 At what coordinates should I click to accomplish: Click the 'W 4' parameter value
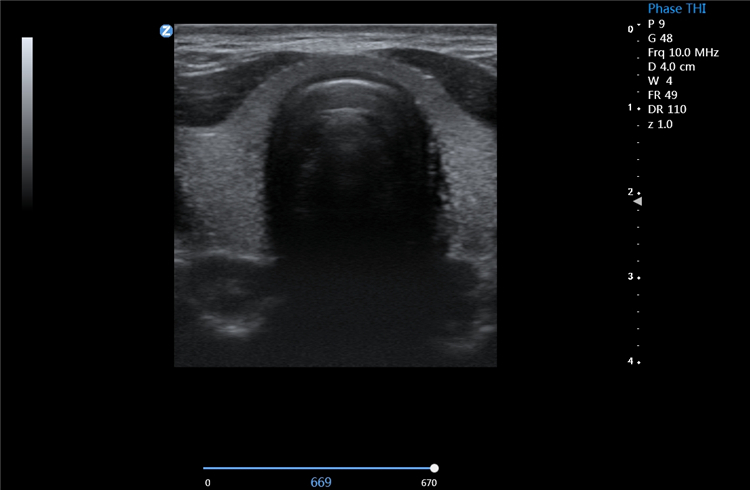coord(660,81)
